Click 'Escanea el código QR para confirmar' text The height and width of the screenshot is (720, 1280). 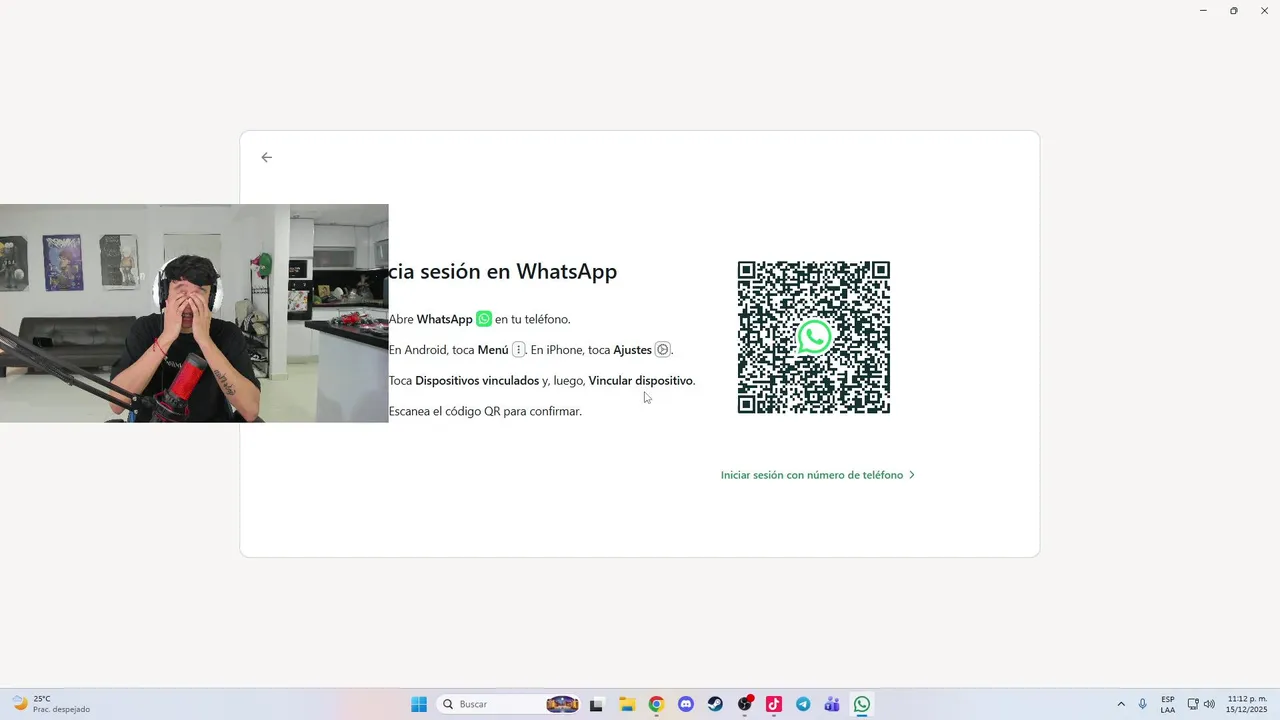click(x=485, y=411)
